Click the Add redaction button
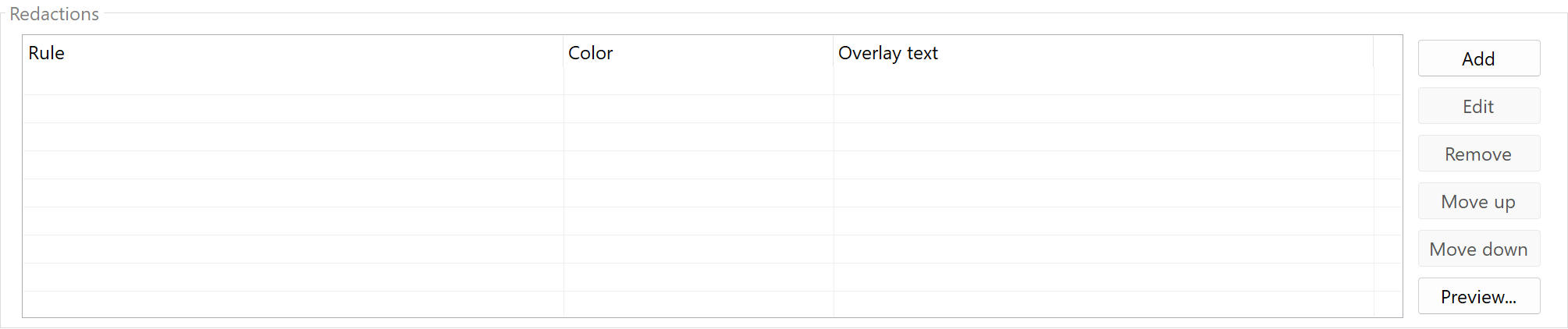 tap(1478, 58)
